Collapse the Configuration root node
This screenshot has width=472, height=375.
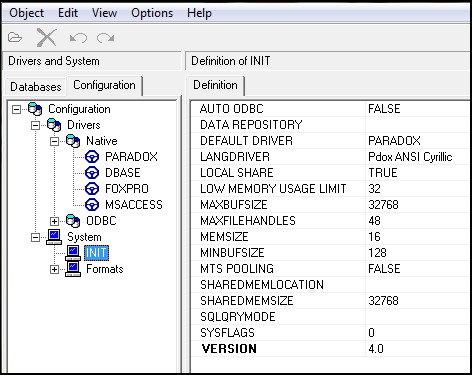16,109
